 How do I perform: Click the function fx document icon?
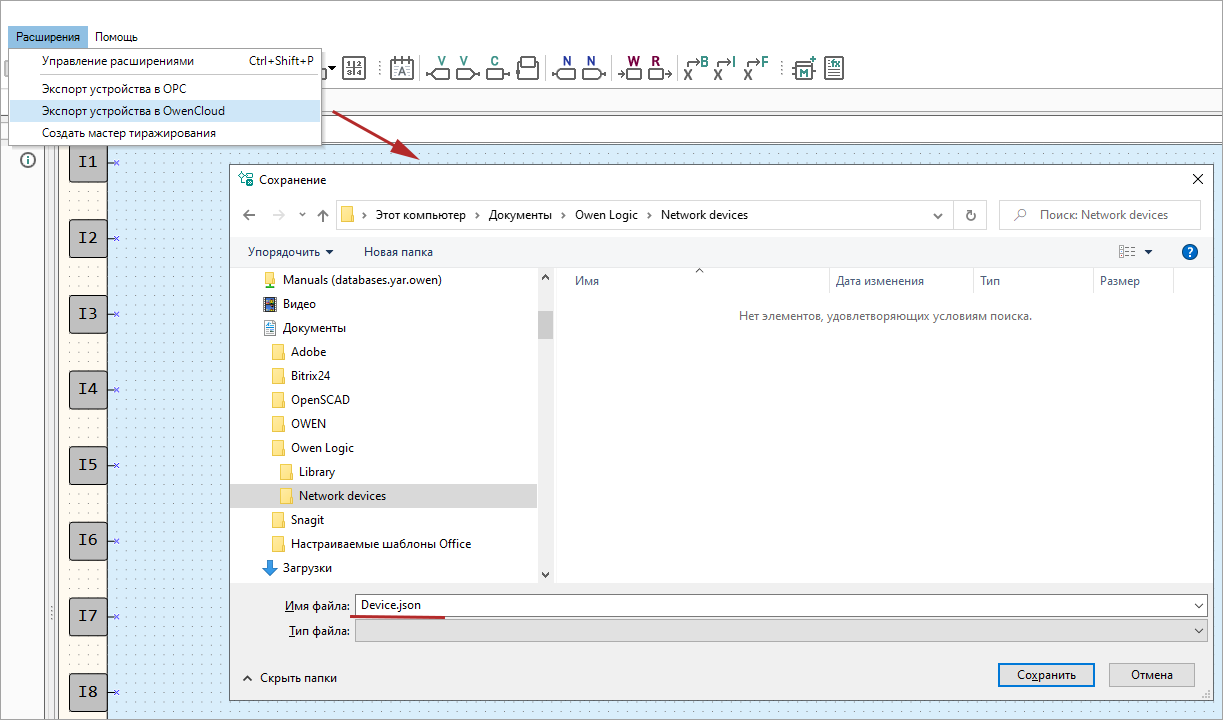(834, 68)
